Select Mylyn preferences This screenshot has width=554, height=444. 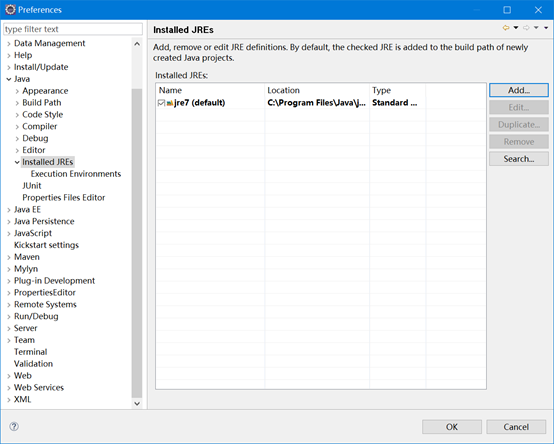pyautogui.click(x=26, y=269)
